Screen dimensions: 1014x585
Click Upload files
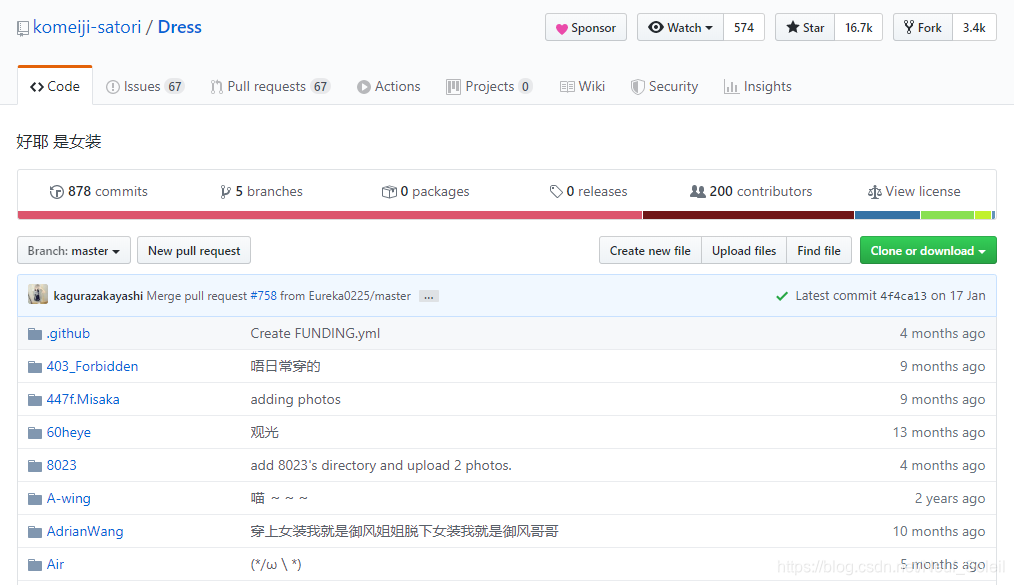[744, 251]
